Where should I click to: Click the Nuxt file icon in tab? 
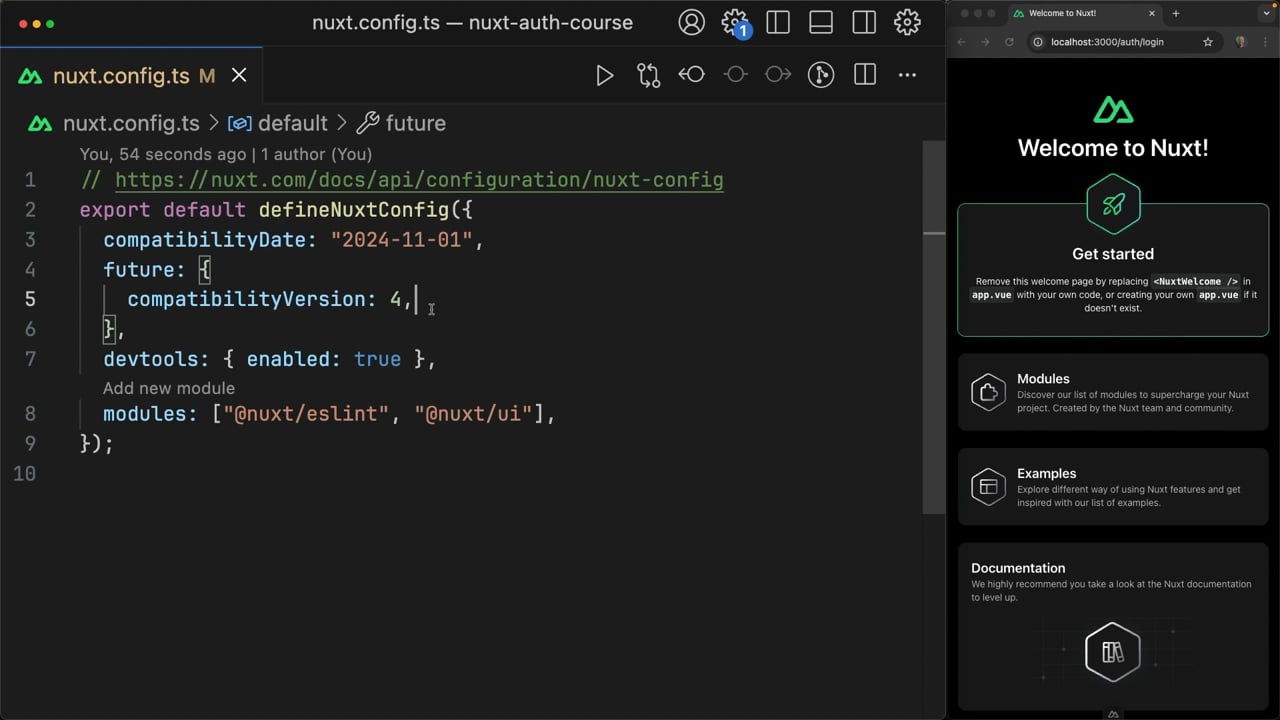(x=30, y=76)
